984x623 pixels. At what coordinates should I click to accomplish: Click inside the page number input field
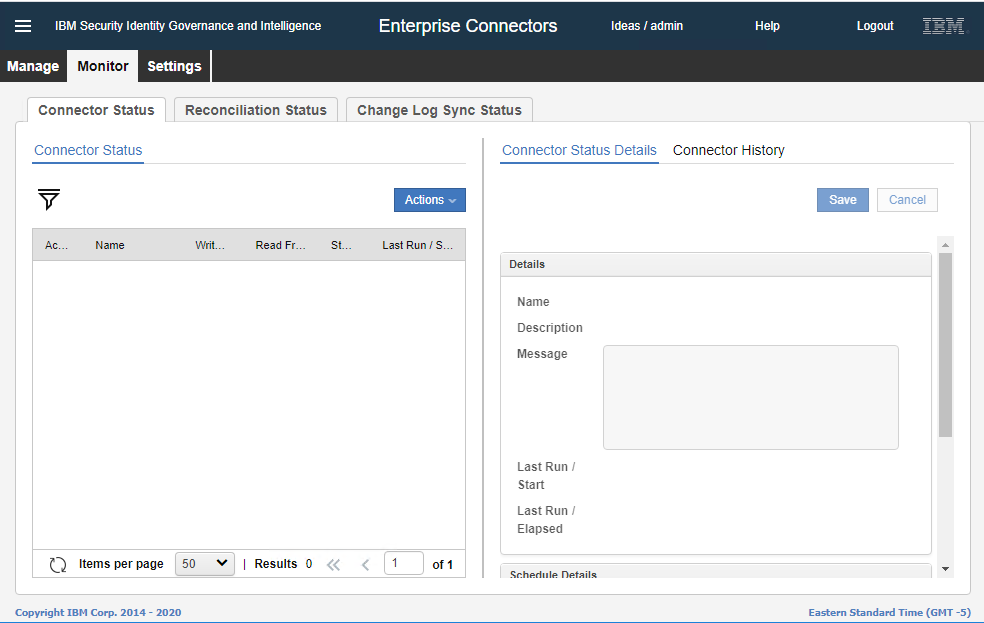pyautogui.click(x=404, y=563)
